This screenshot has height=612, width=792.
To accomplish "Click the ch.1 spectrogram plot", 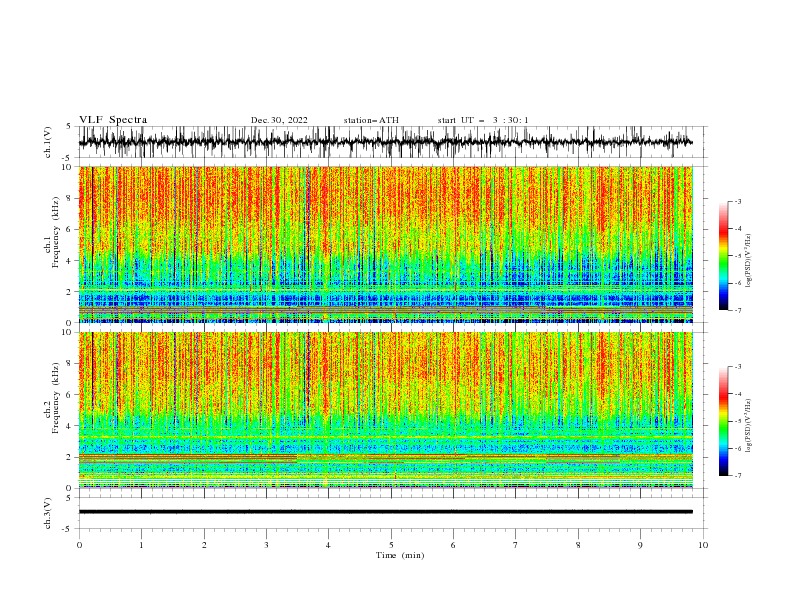I will pyautogui.click(x=385, y=244).
